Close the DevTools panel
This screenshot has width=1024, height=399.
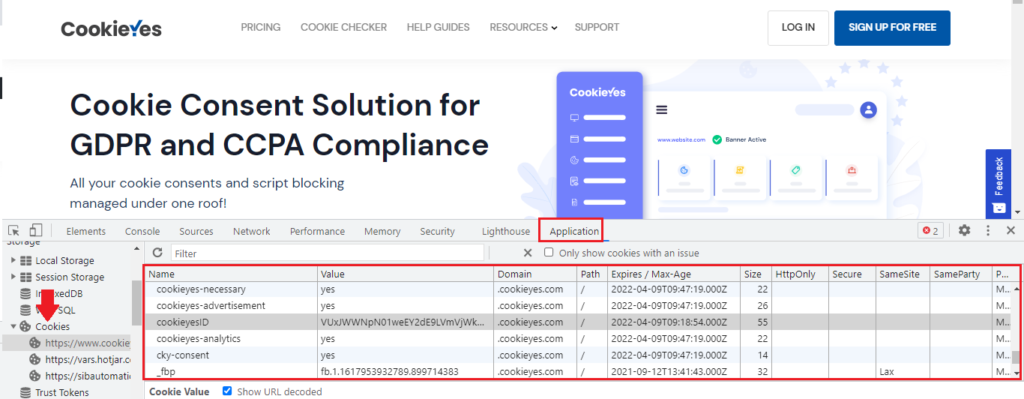1010,230
